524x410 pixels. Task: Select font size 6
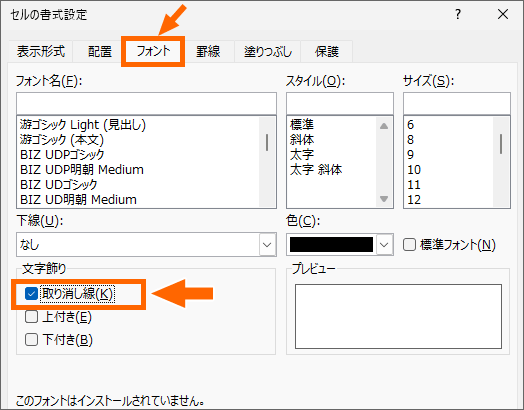tap(410, 125)
